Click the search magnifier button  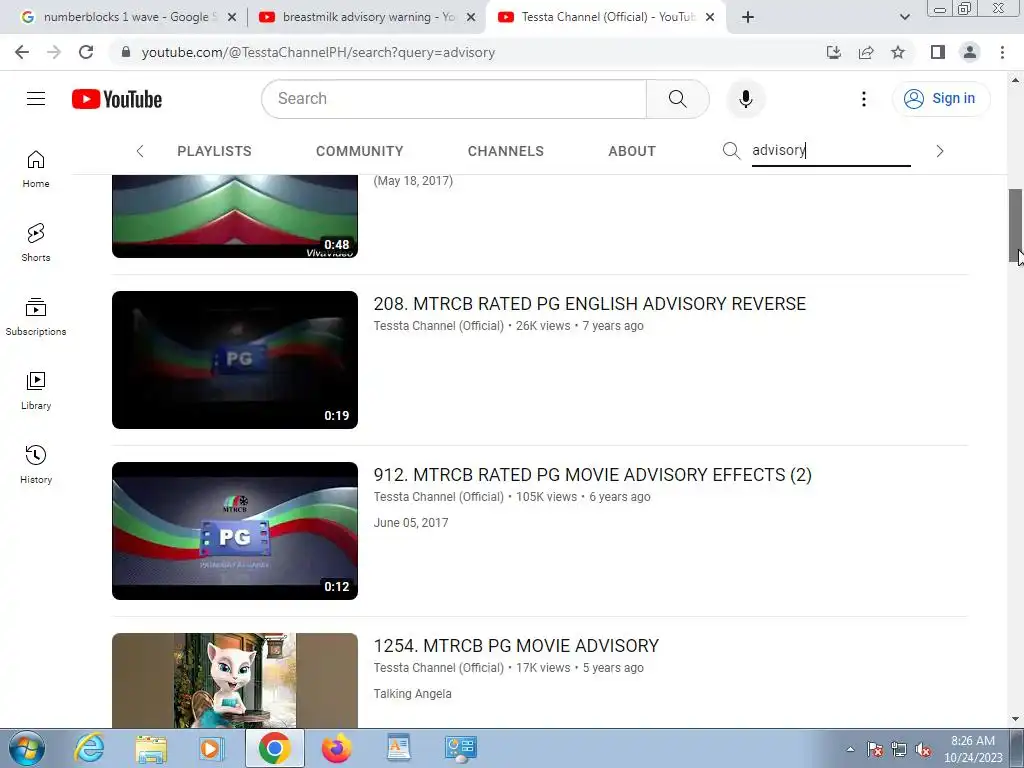[x=677, y=99]
